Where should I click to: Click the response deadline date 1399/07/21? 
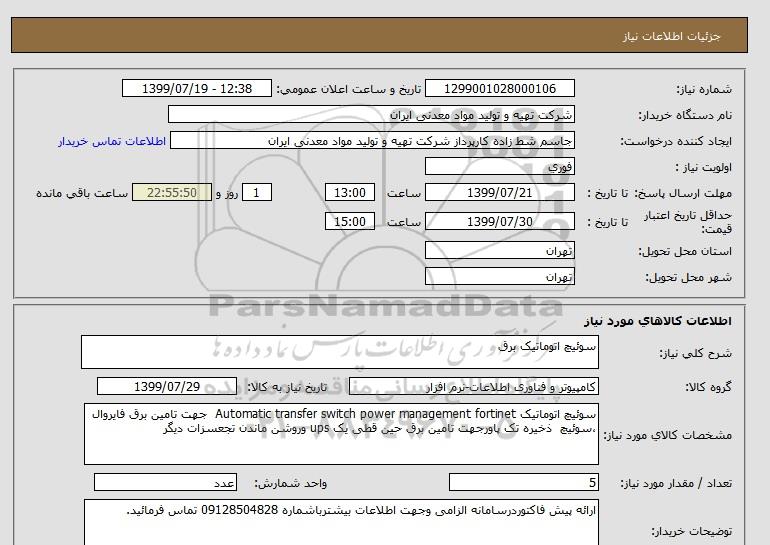(499, 192)
